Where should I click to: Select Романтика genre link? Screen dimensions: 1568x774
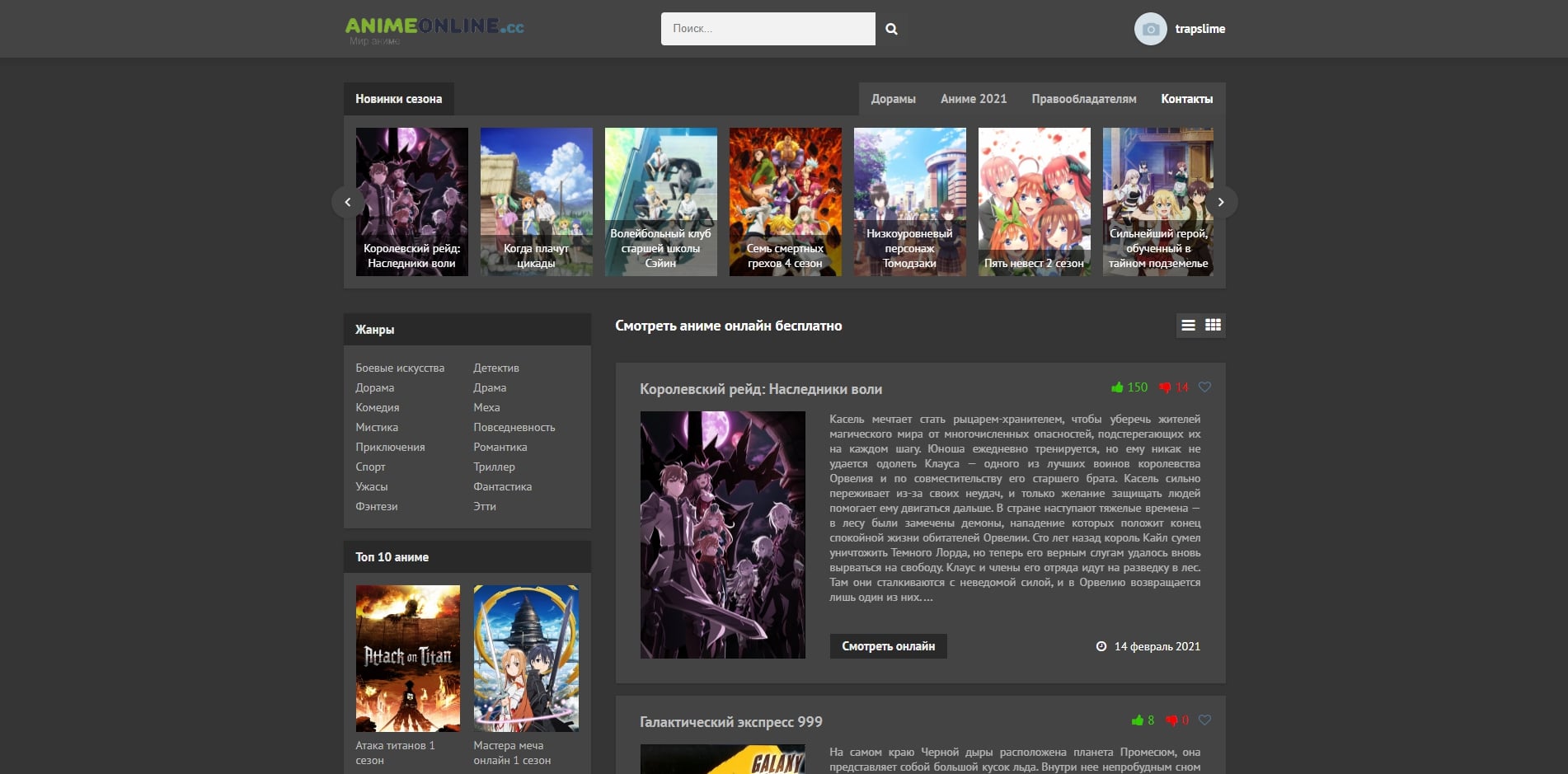500,447
